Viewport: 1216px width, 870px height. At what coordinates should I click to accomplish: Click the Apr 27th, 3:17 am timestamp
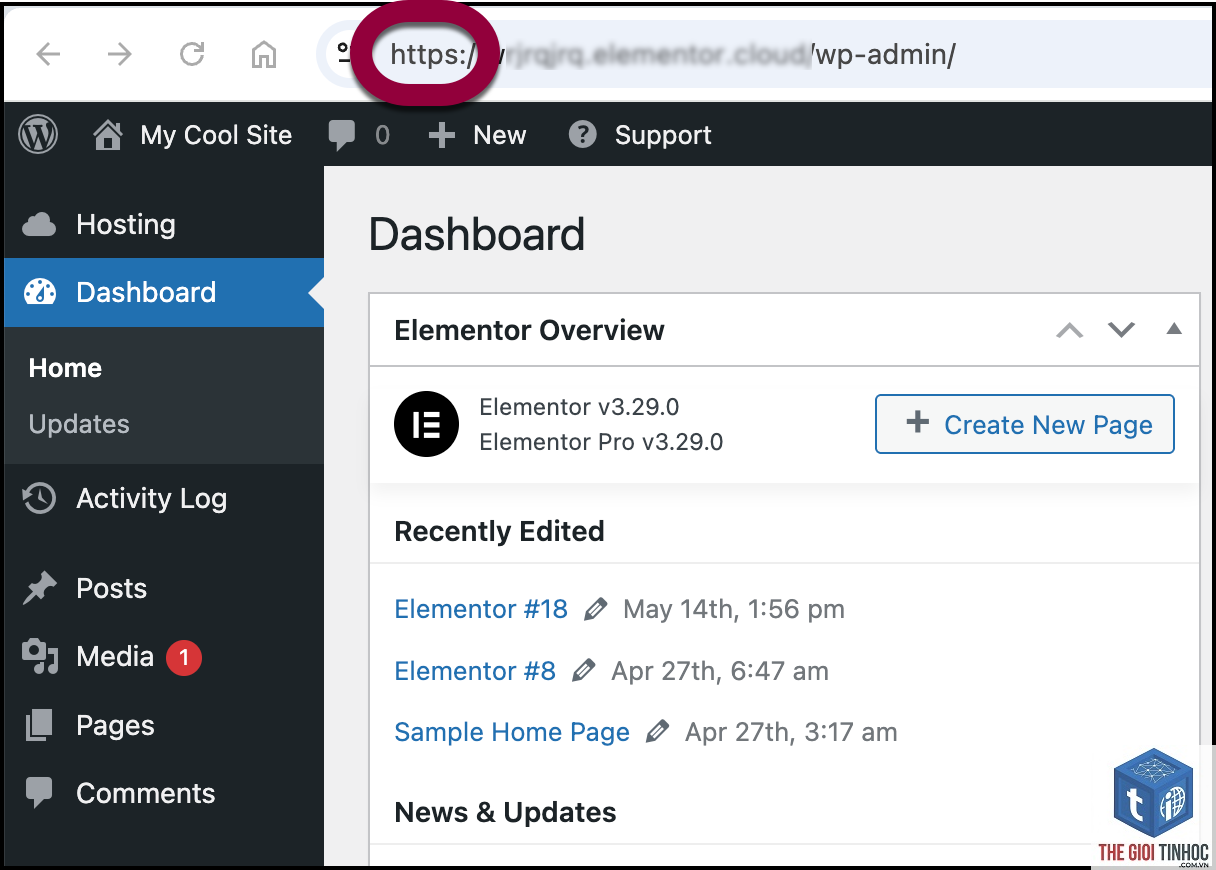(x=791, y=732)
